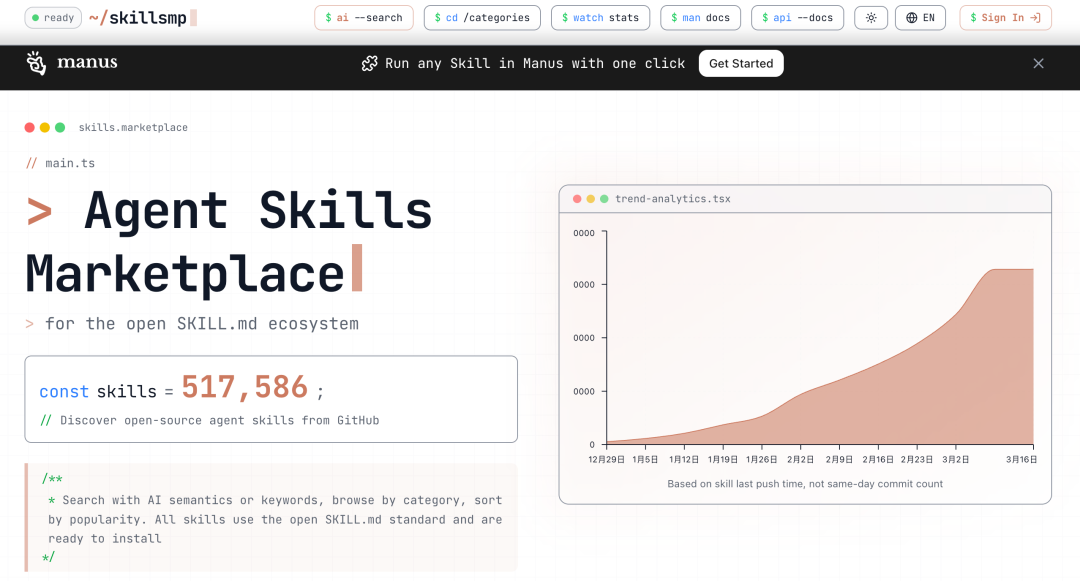The height and width of the screenshot is (581, 1080).
Task: Open man docs
Action: click(700, 18)
